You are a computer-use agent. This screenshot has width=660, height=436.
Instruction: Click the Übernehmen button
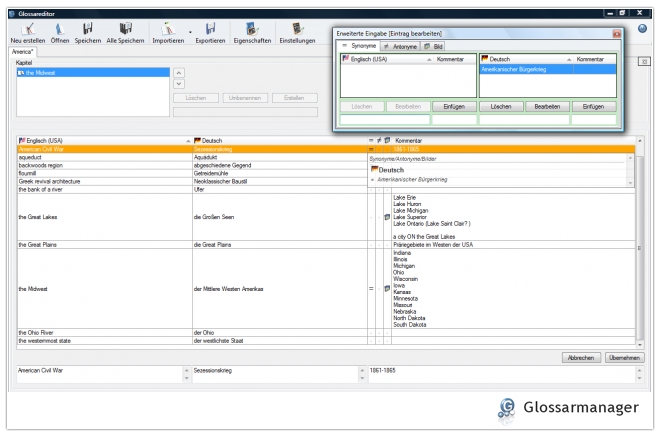coord(623,357)
